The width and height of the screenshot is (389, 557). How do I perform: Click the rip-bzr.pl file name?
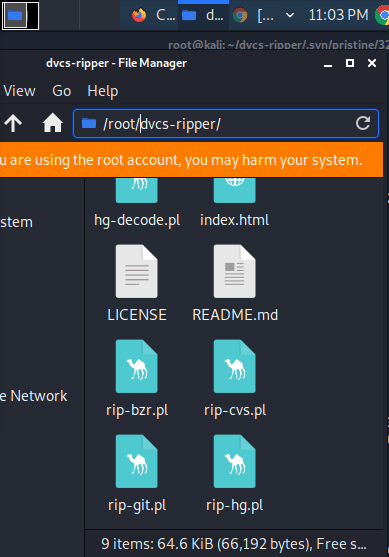137,411
